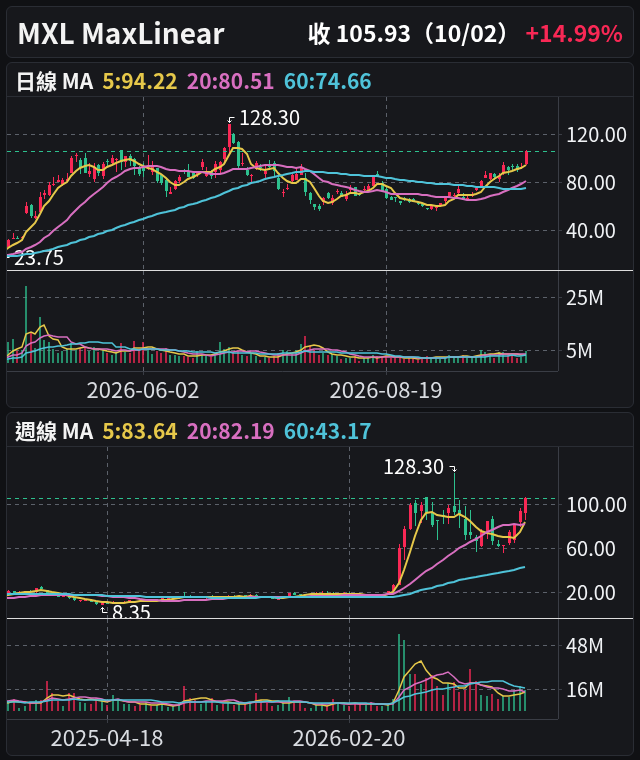Select weekly MA 20:82.19 value
The height and width of the screenshot is (760, 640).
click(230, 431)
